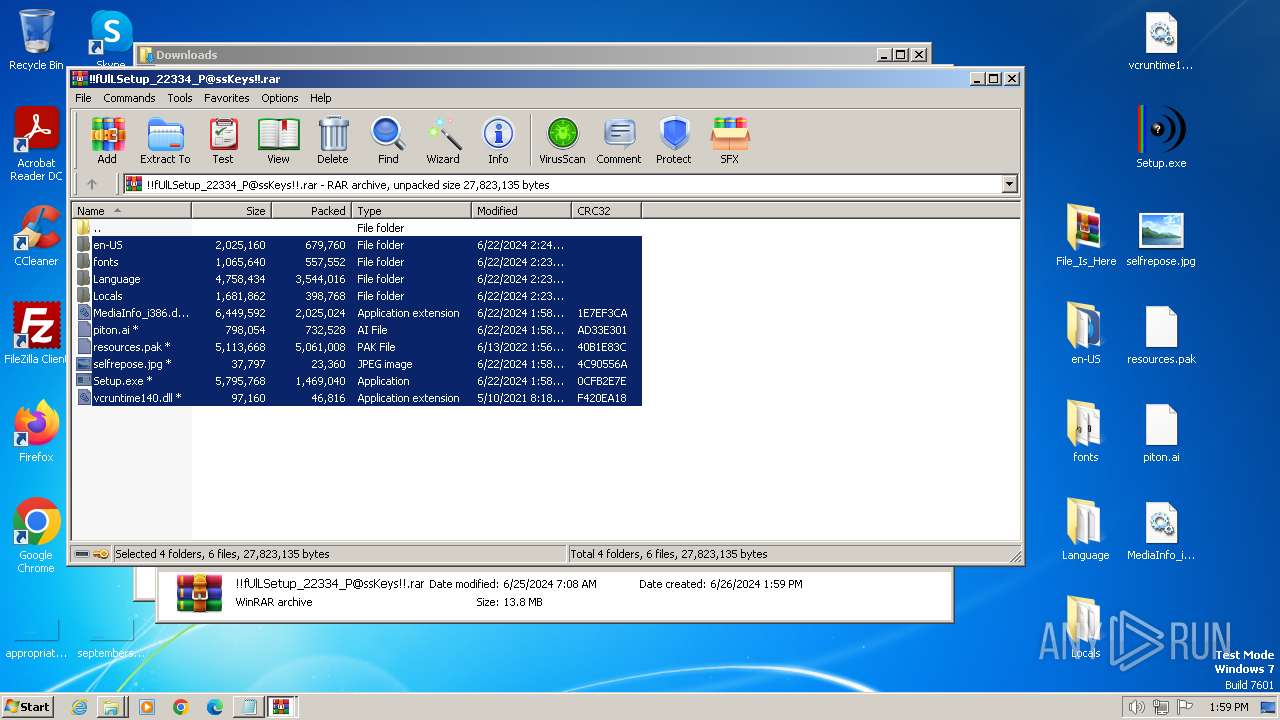
Task: Select the Language folder row
Action: click(x=357, y=279)
